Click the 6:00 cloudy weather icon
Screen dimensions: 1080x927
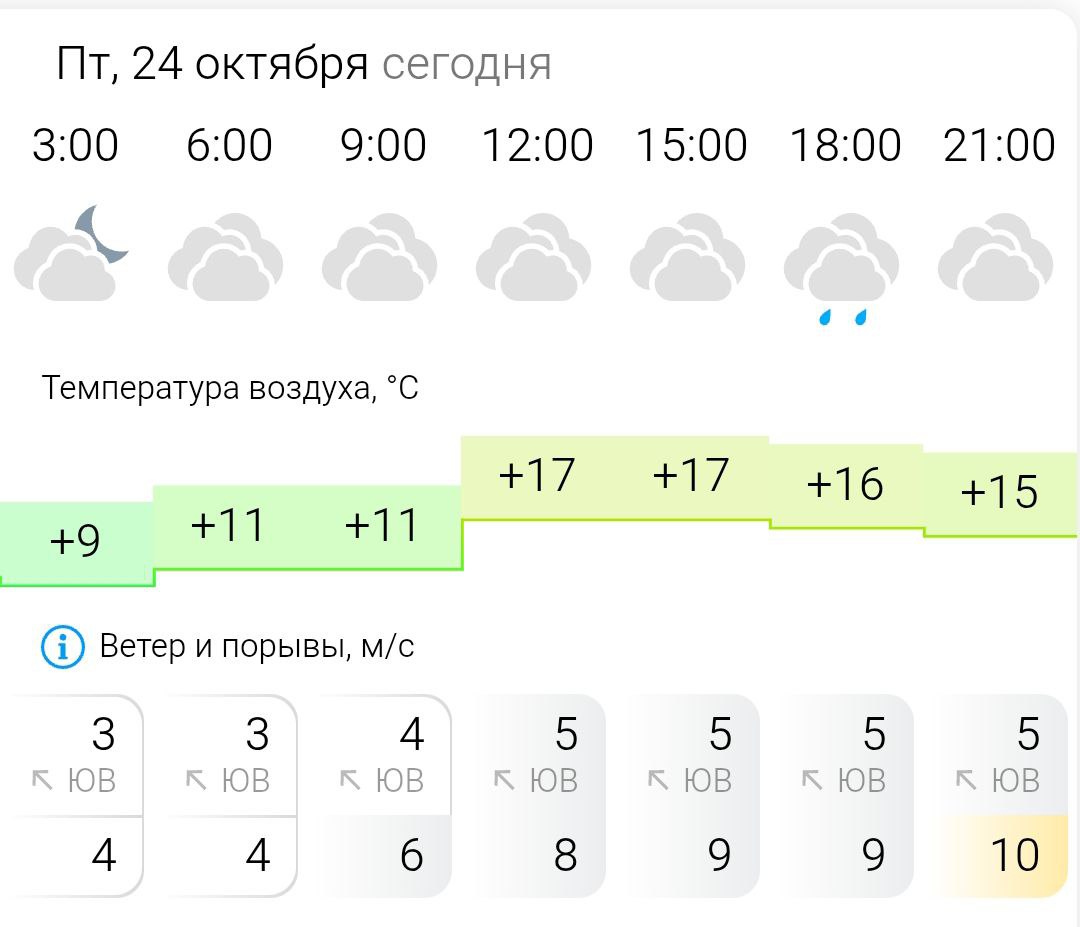click(226, 258)
